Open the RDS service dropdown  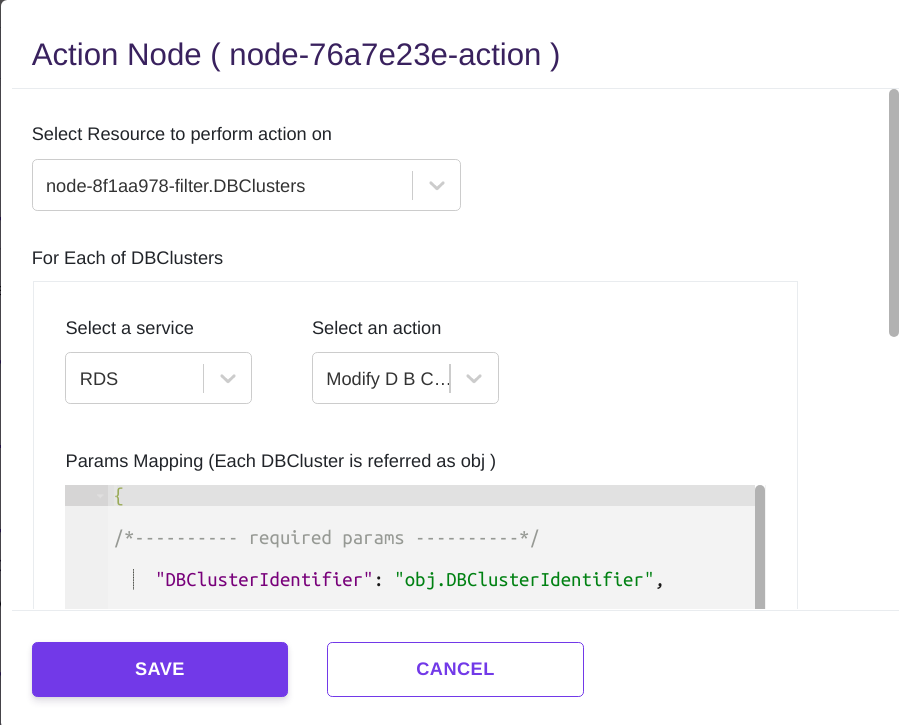pos(158,378)
